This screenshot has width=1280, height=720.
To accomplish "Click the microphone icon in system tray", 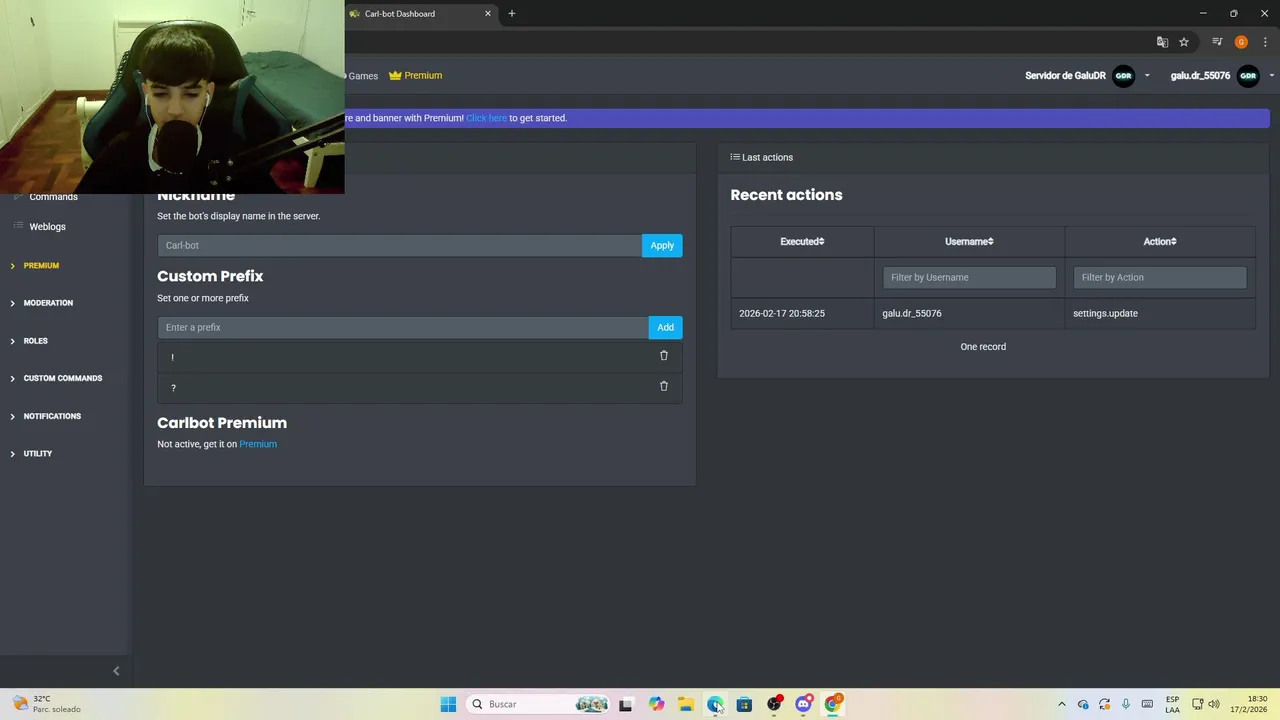I will point(1126,704).
